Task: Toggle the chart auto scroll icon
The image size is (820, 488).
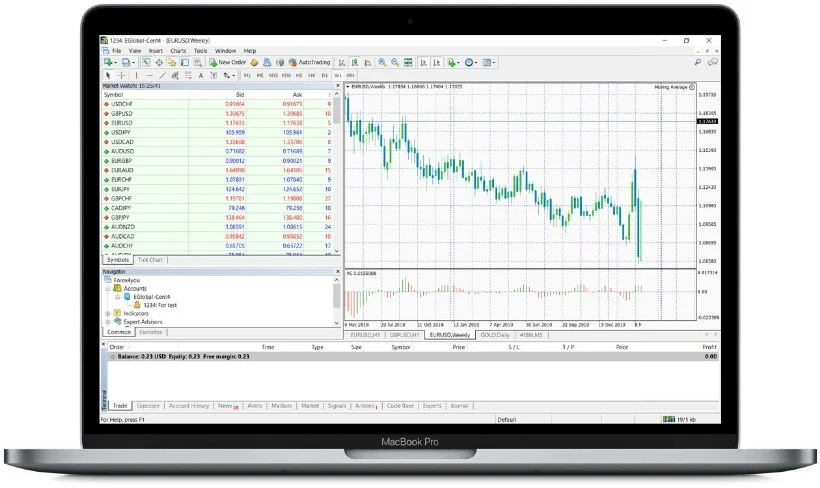Action: (x=424, y=62)
